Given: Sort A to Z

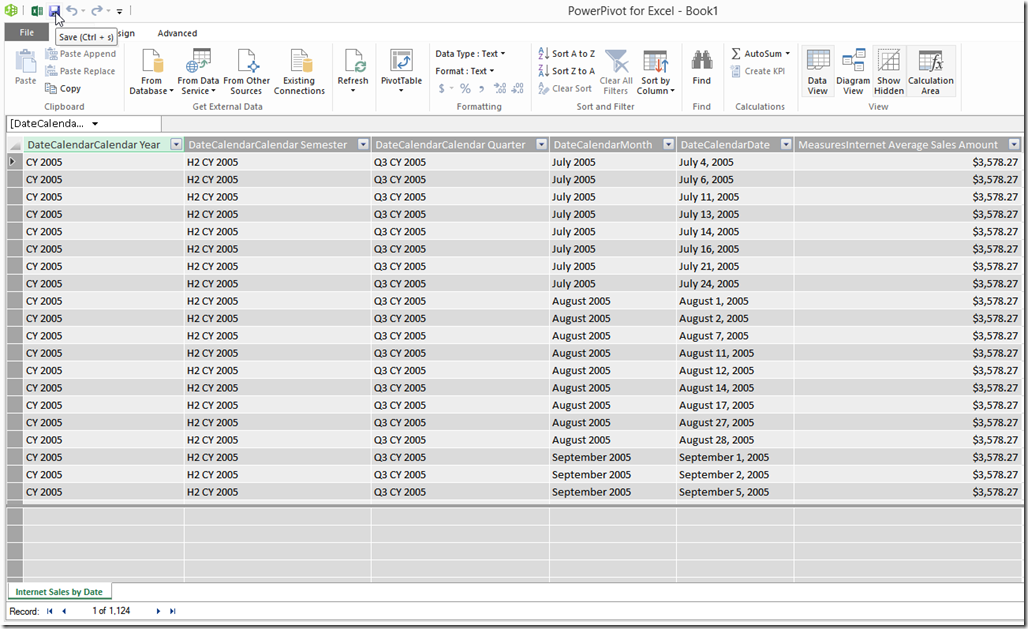Looking at the screenshot, I should coord(566,54).
